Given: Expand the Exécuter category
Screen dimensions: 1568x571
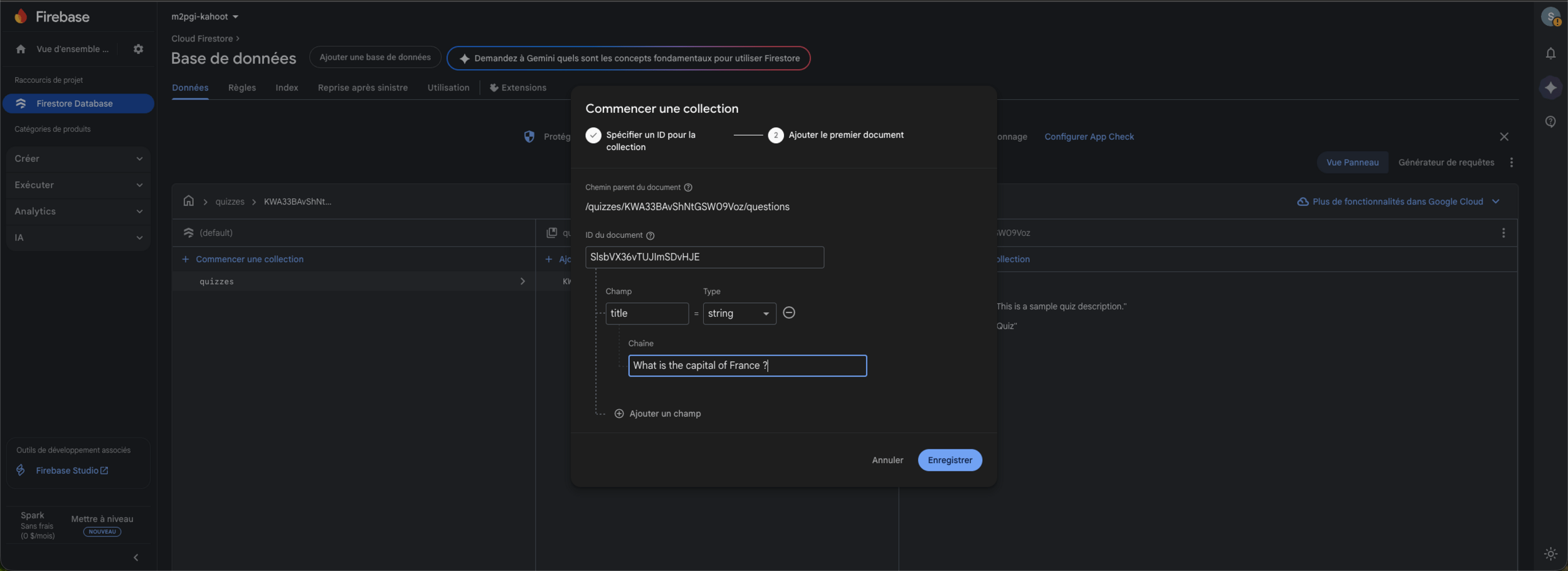Looking at the screenshot, I should pos(78,185).
